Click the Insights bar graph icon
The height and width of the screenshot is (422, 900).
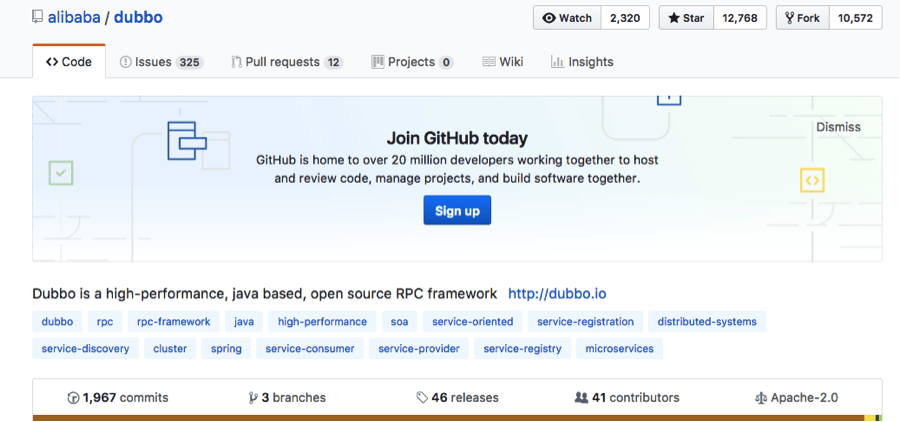[x=557, y=62]
